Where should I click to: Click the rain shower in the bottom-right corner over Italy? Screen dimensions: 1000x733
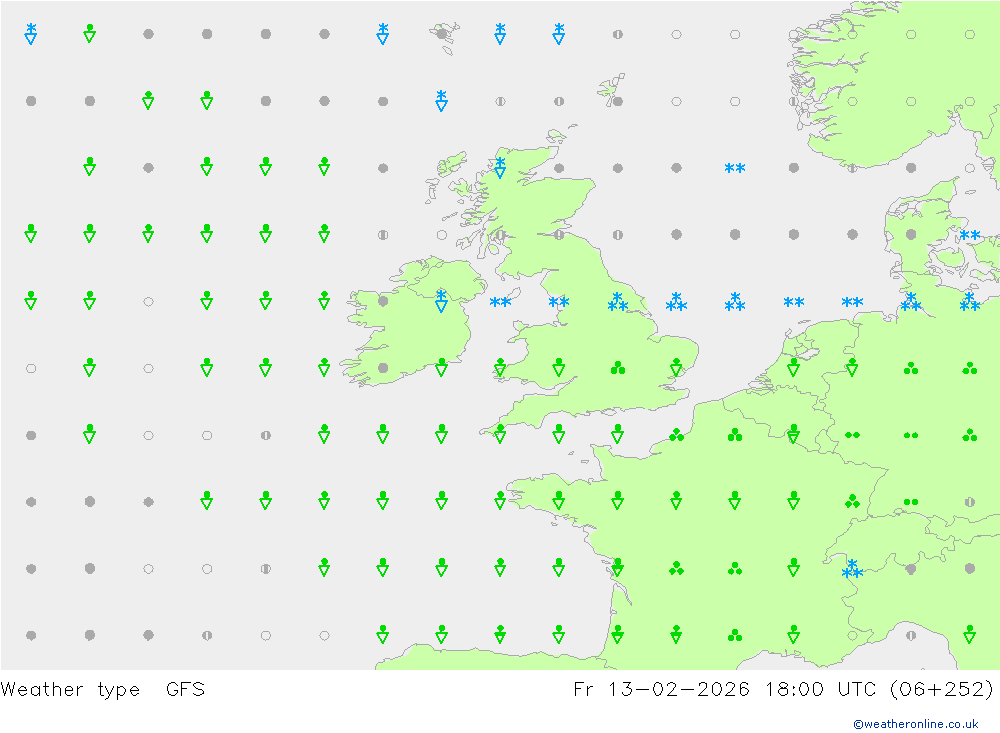969,635
